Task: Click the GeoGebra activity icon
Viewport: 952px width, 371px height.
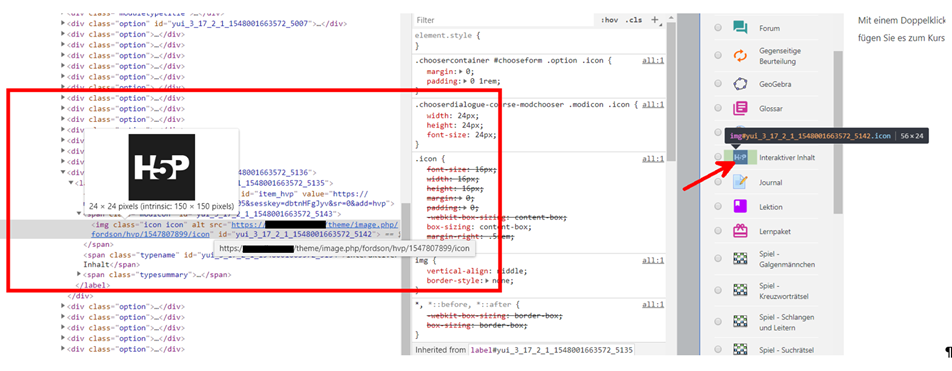Action: tap(740, 84)
